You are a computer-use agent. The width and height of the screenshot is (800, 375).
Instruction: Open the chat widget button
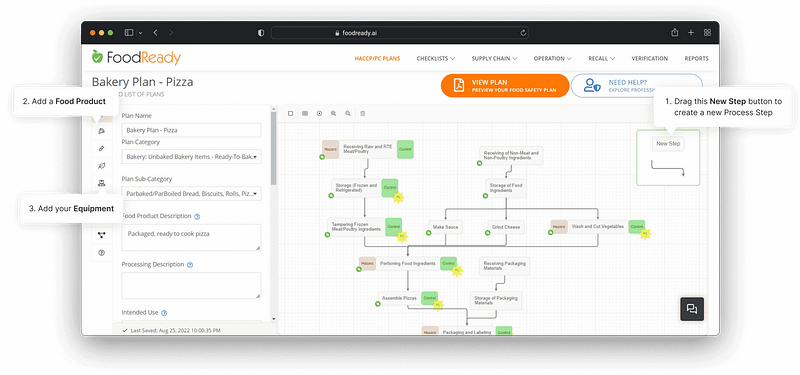(692, 309)
